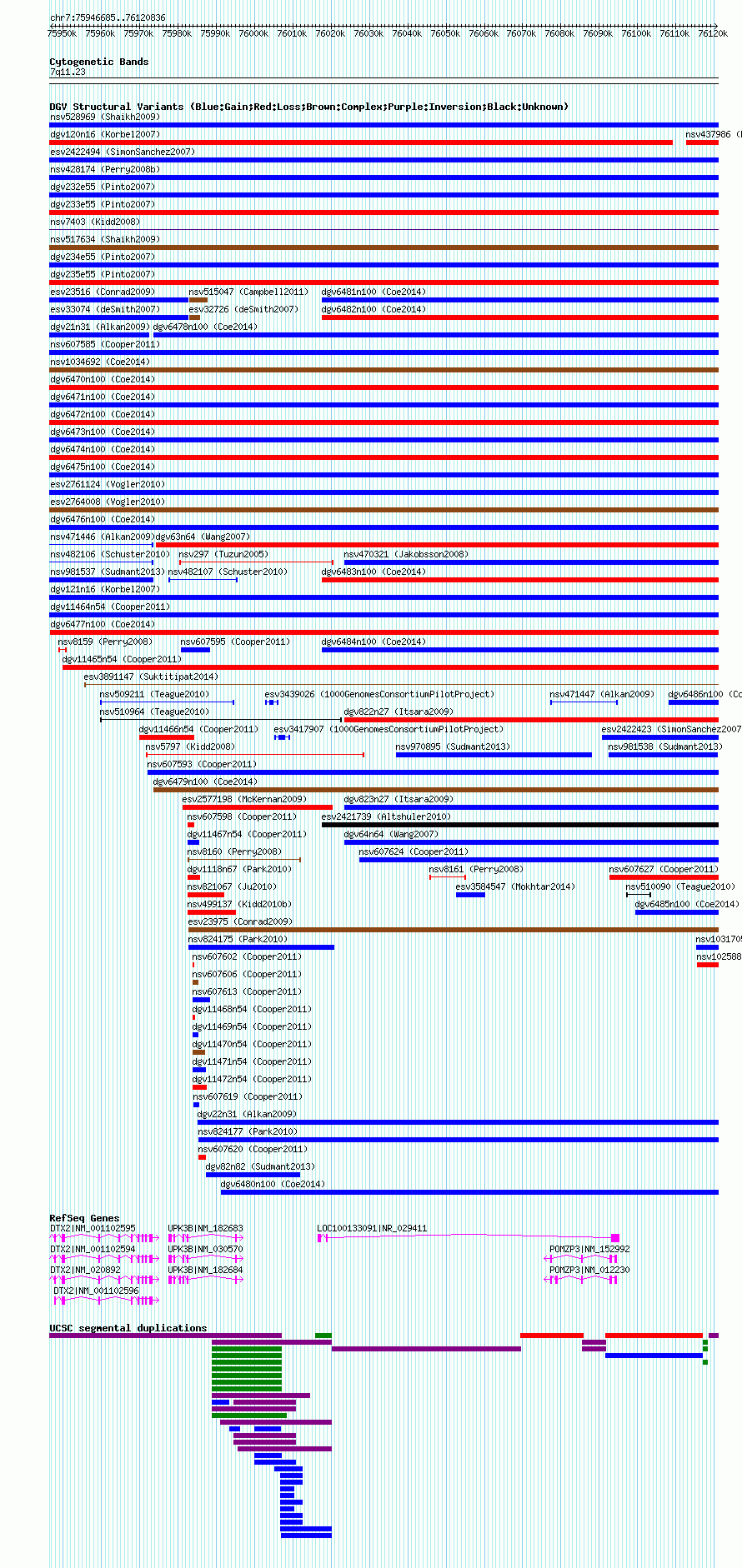Click the chr7:75946685..76120836 region label

pos(108,17)
